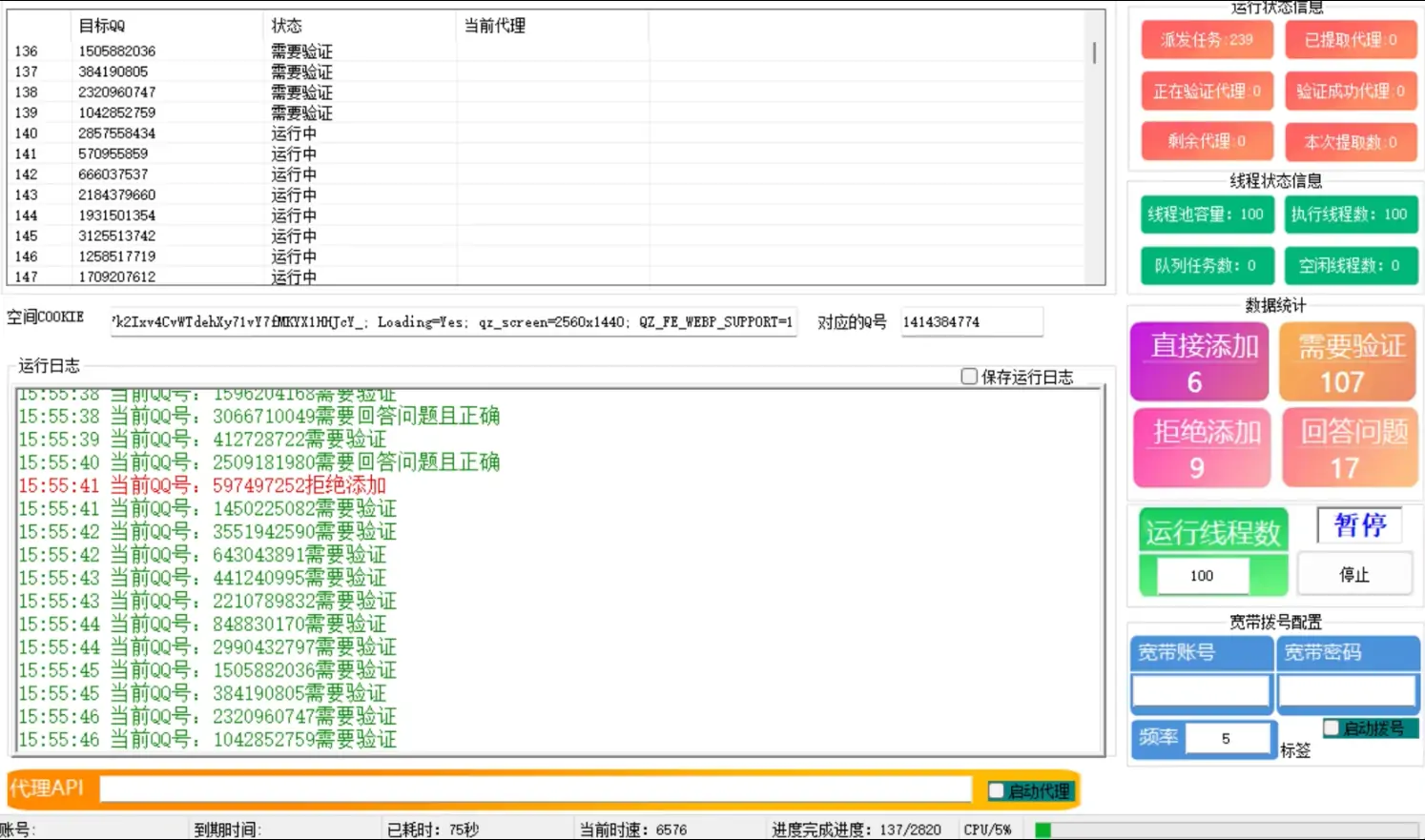
Task: Click log line 2210789832需要验证
Action: point(207,601)
